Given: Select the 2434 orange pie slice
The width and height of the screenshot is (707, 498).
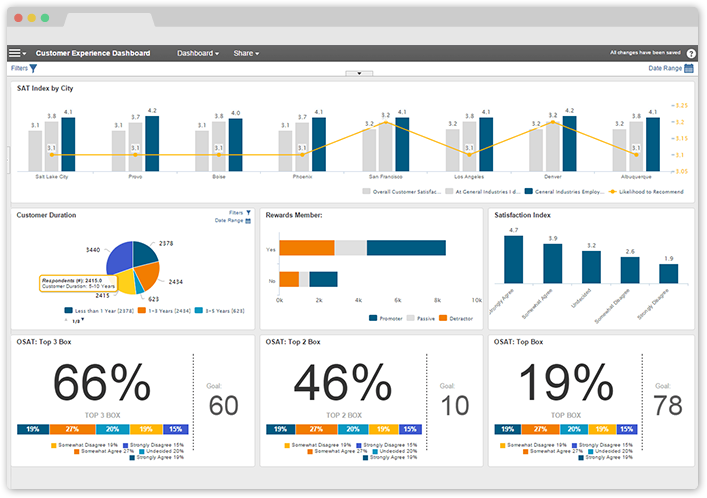Looking at the screenshot, I should click(x=149, y=275).
